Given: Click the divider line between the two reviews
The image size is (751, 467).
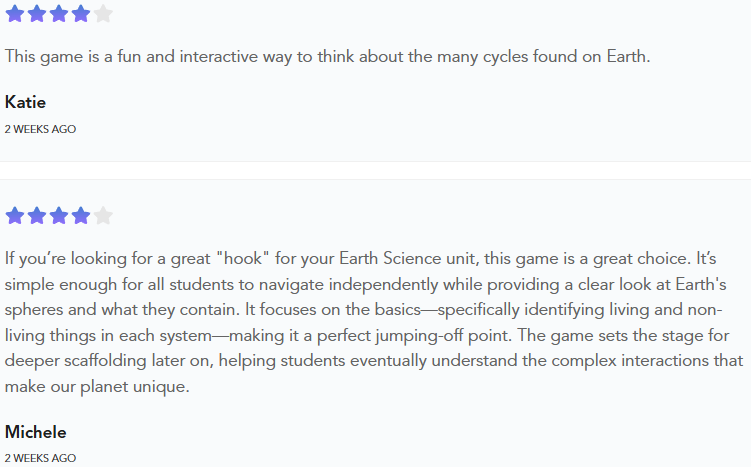Looking at the screenshot, I should (375, 162).
